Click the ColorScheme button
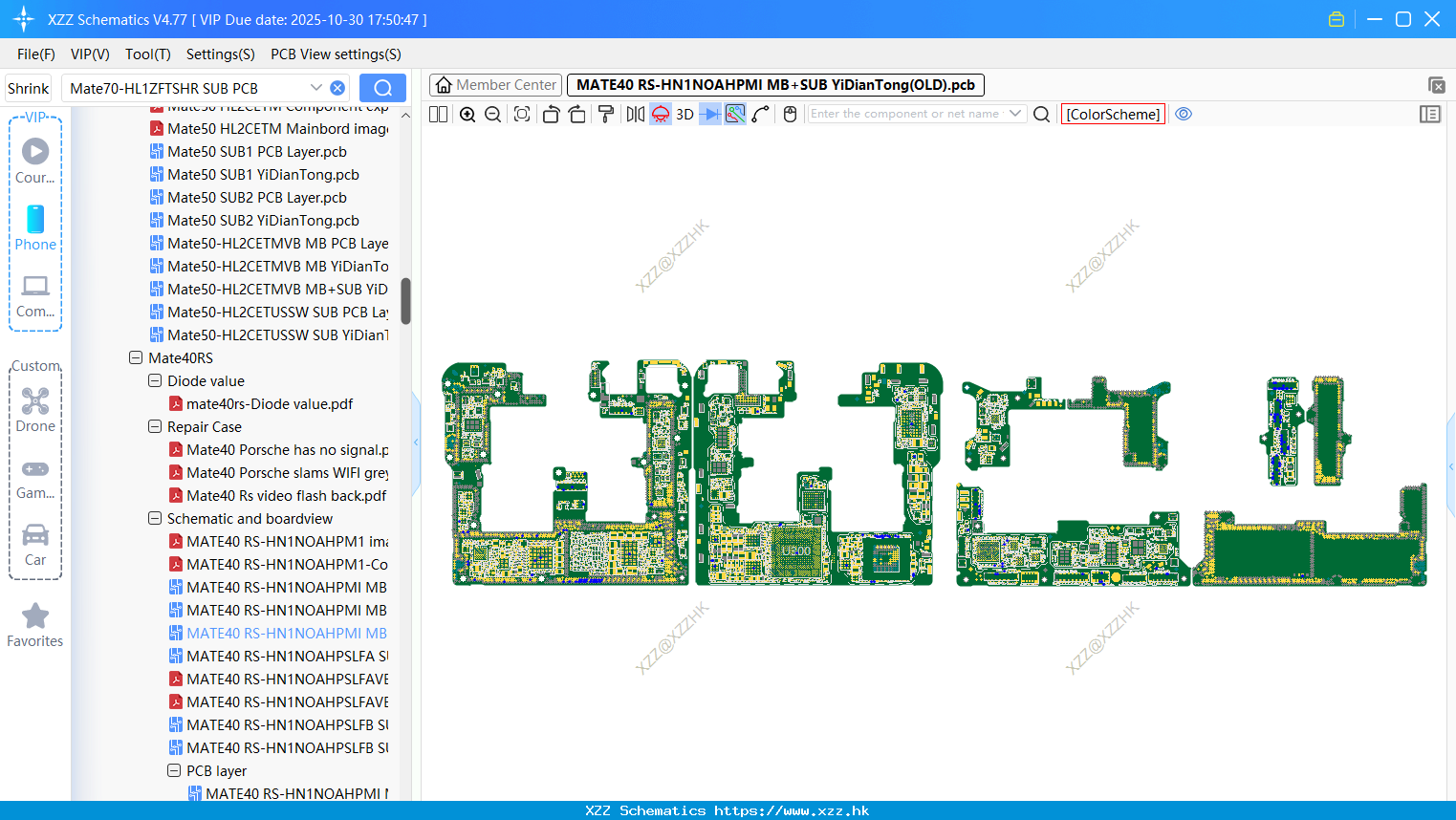The height and width of the screenshot is (820, 1456). click(x=1113, y=114)
